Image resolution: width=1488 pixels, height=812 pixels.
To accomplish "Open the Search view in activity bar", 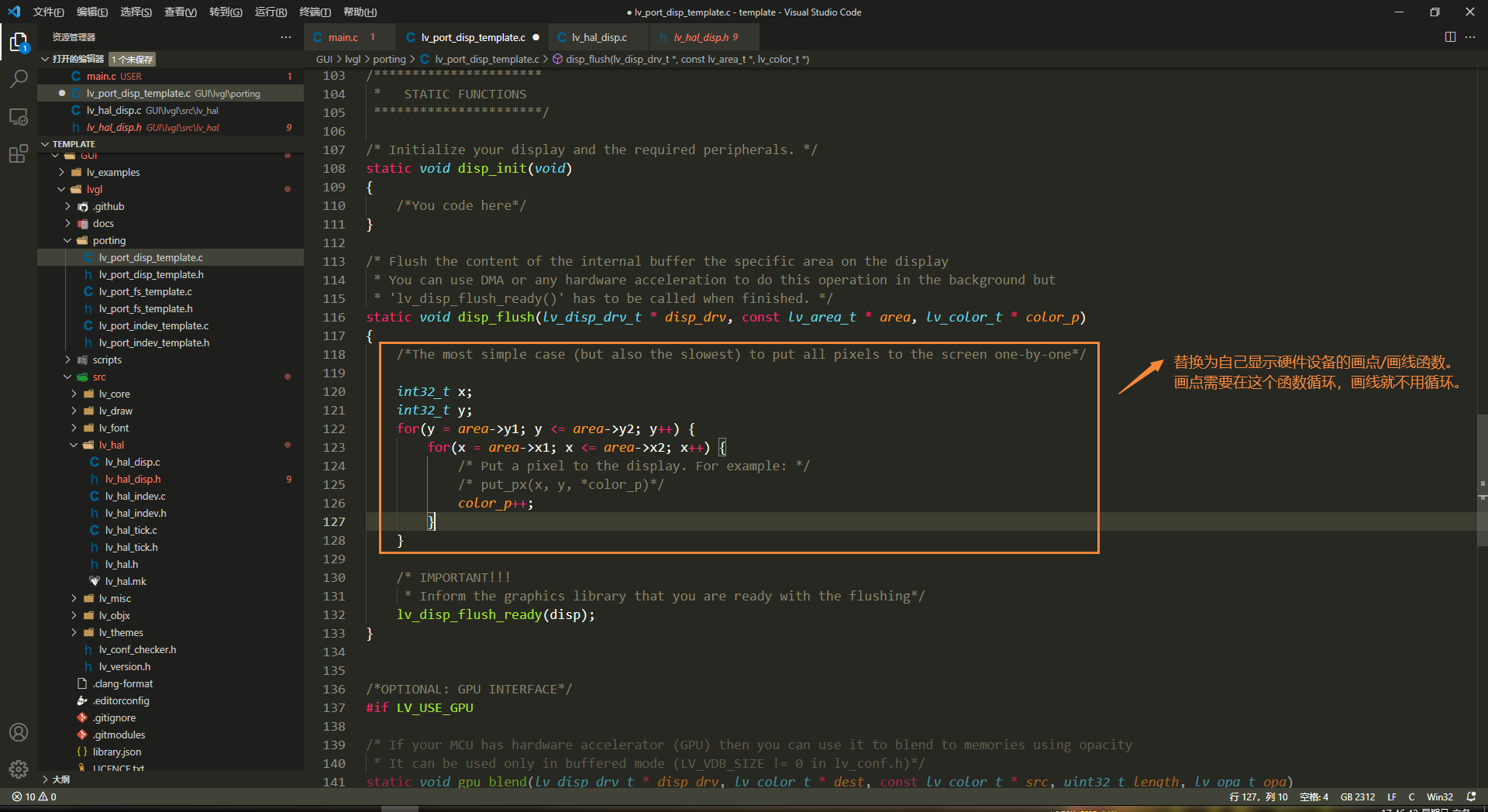I will [x=19, y=79].
